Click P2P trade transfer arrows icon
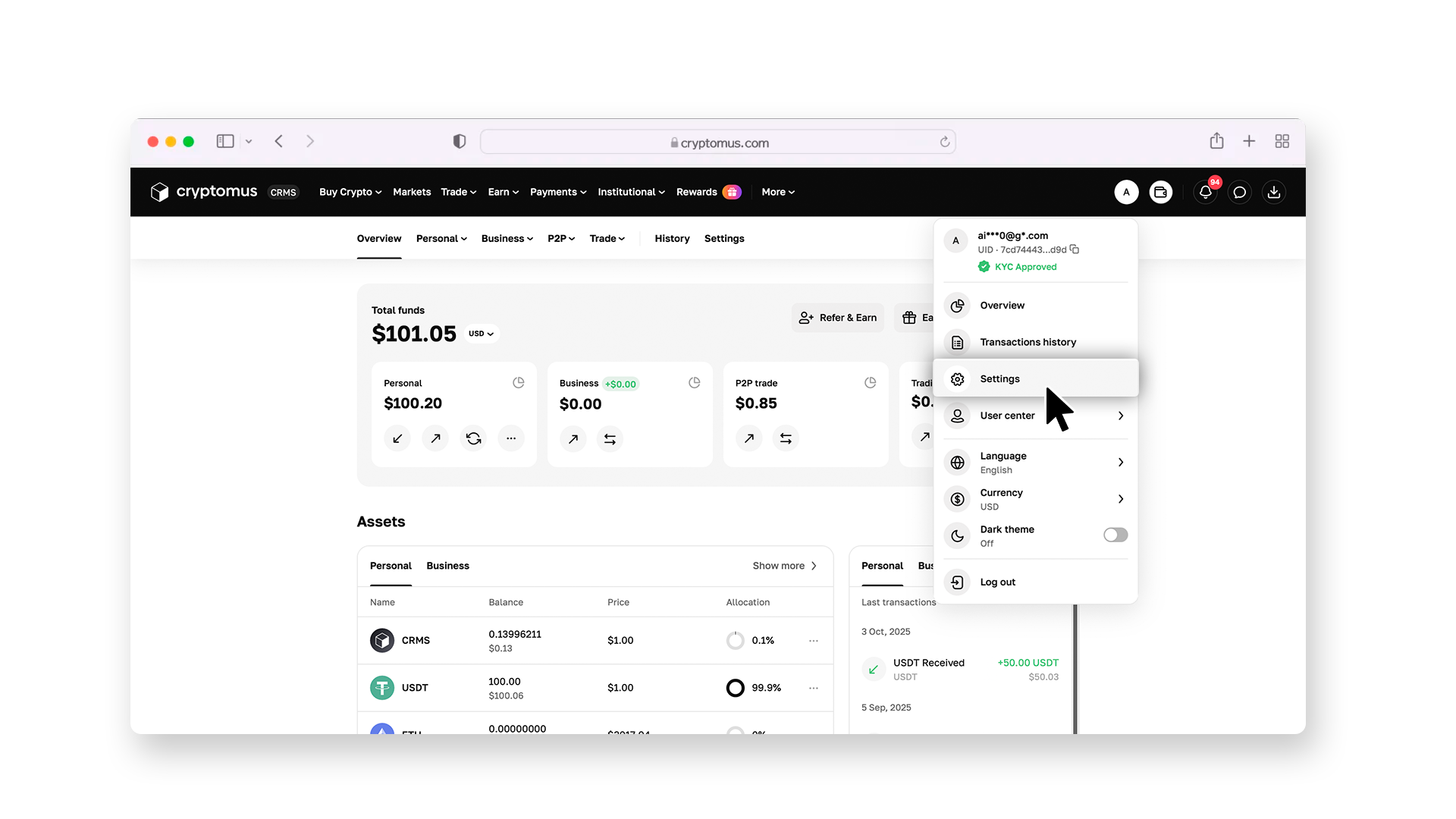The height and width of the screenshot is (819, 1456). click(786, 438)
